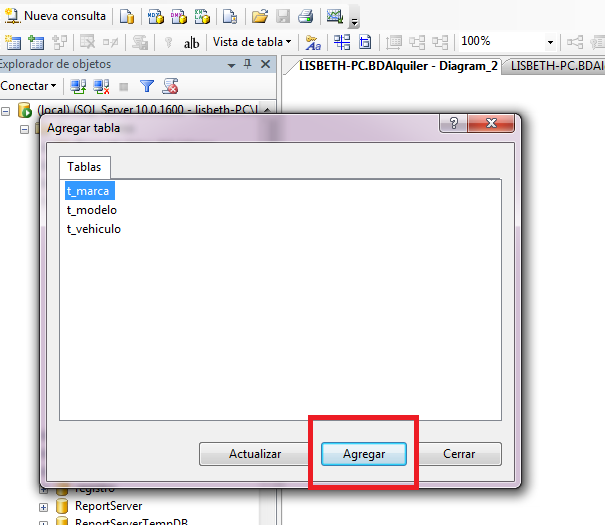Image resolution: width=605 pixels, height=525 pixels.
Task: Click the ab text annotation icon
Action: coord(191,42)
